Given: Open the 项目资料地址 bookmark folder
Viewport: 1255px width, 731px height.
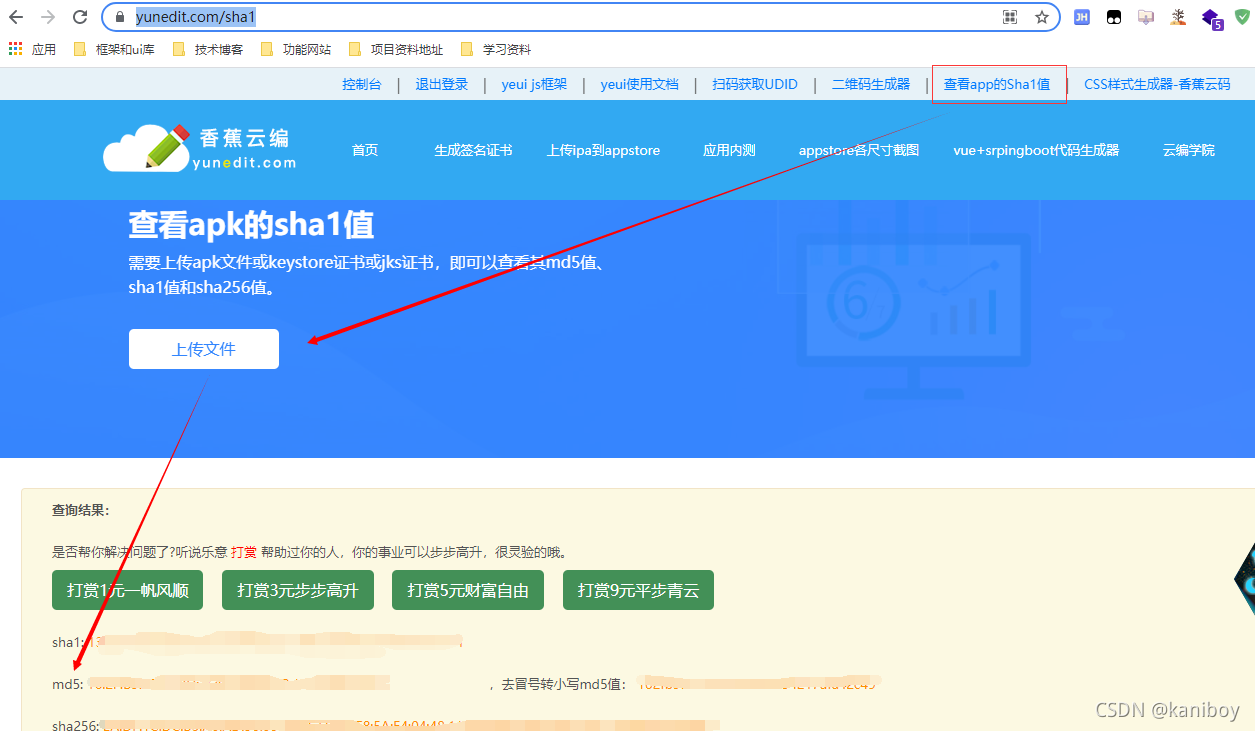Looking at the screenshot, I should 396,49.
